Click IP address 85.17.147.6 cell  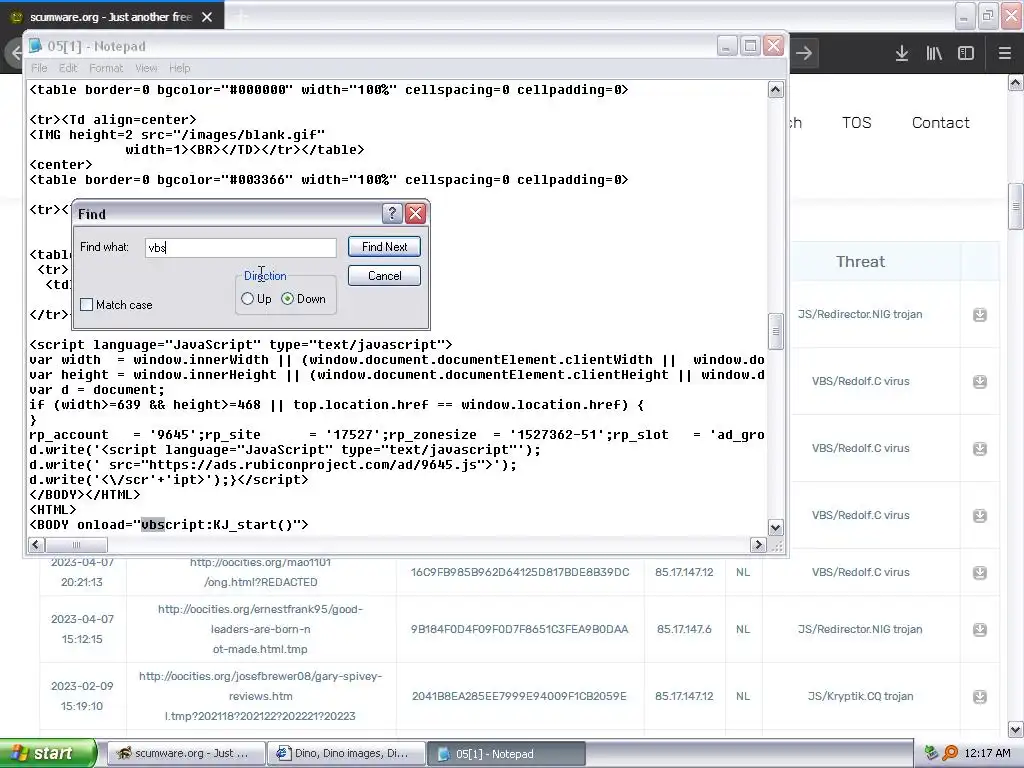[684, 629]
